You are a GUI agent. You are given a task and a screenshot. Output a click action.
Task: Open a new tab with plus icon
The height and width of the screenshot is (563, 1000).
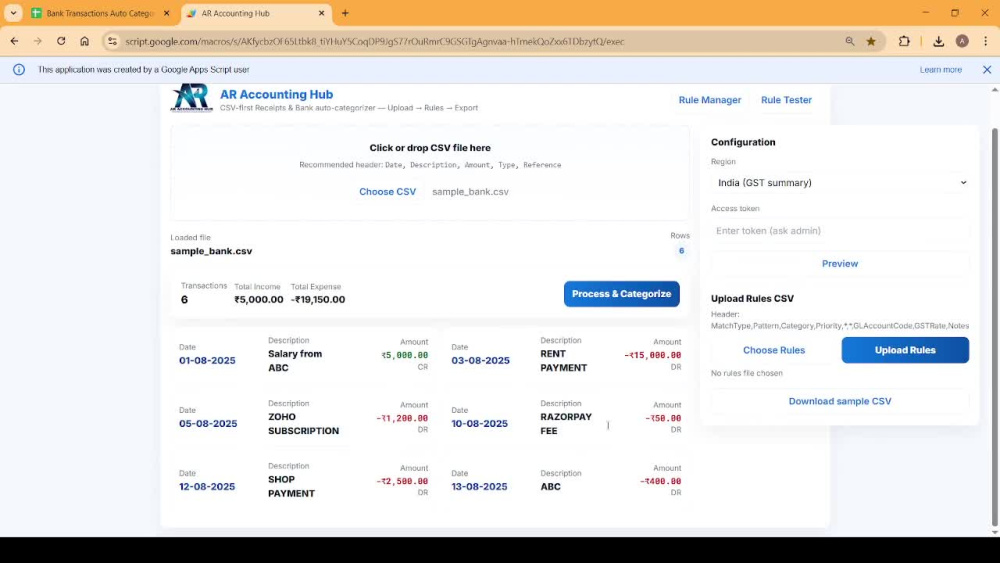(x=345, y=13)
